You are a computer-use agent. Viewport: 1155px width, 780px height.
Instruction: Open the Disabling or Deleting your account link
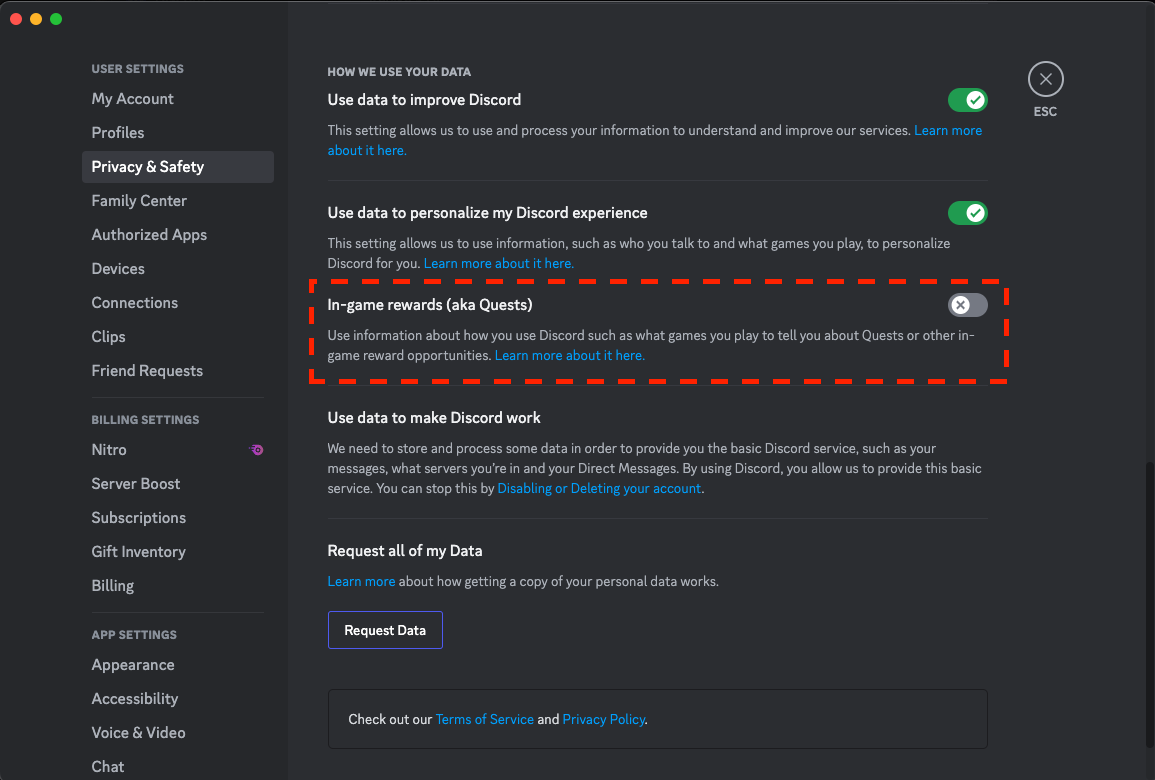(x=599, y=488)
